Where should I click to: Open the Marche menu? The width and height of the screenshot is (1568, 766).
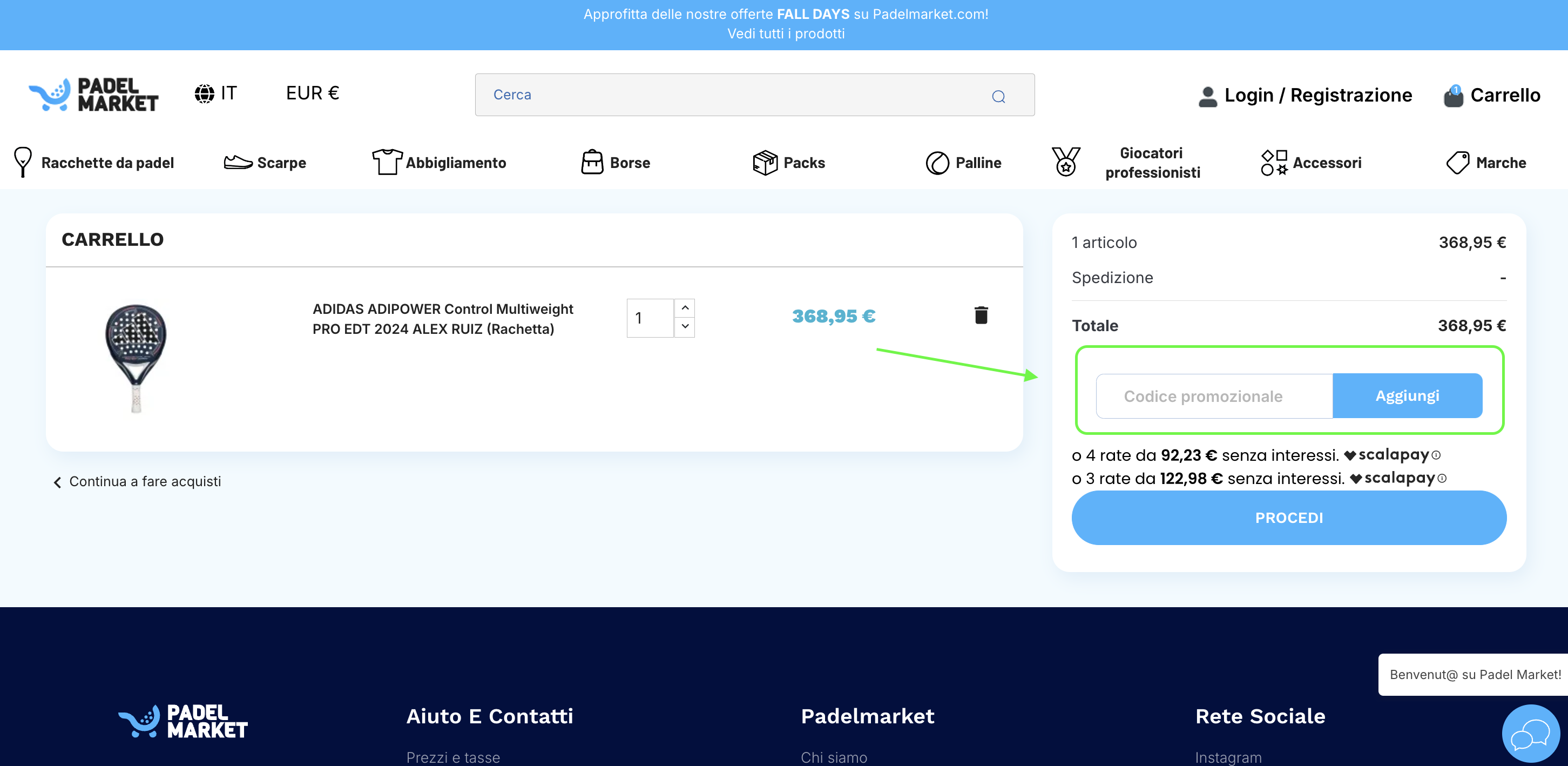click(x=1501, y=163)
